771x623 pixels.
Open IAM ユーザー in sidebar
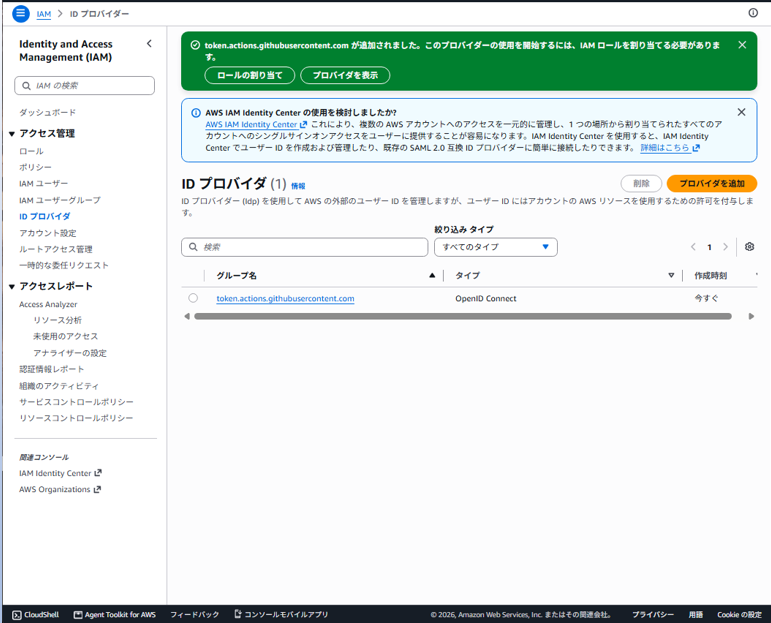pyautogui.click(x=43, y=183)
